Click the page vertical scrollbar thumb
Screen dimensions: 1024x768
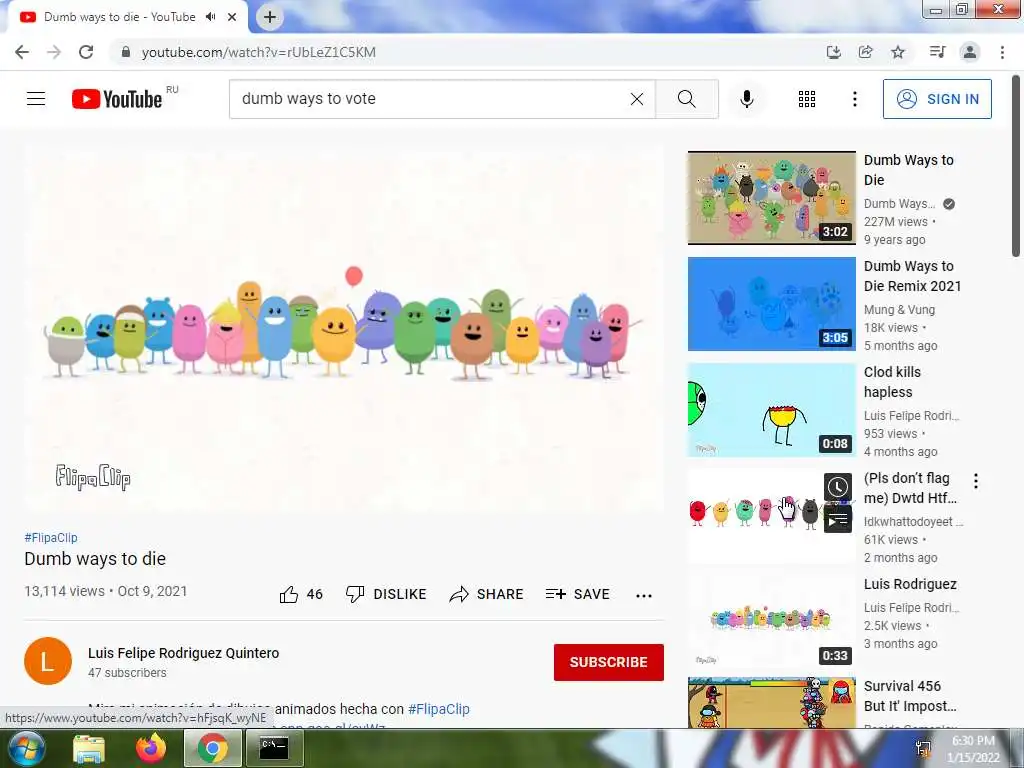[1016, 167]
